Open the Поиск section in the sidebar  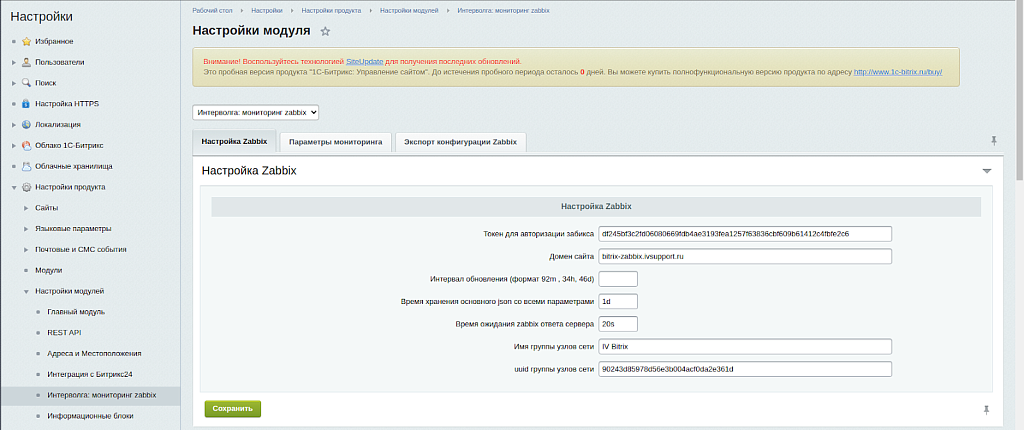coord(45,83)
